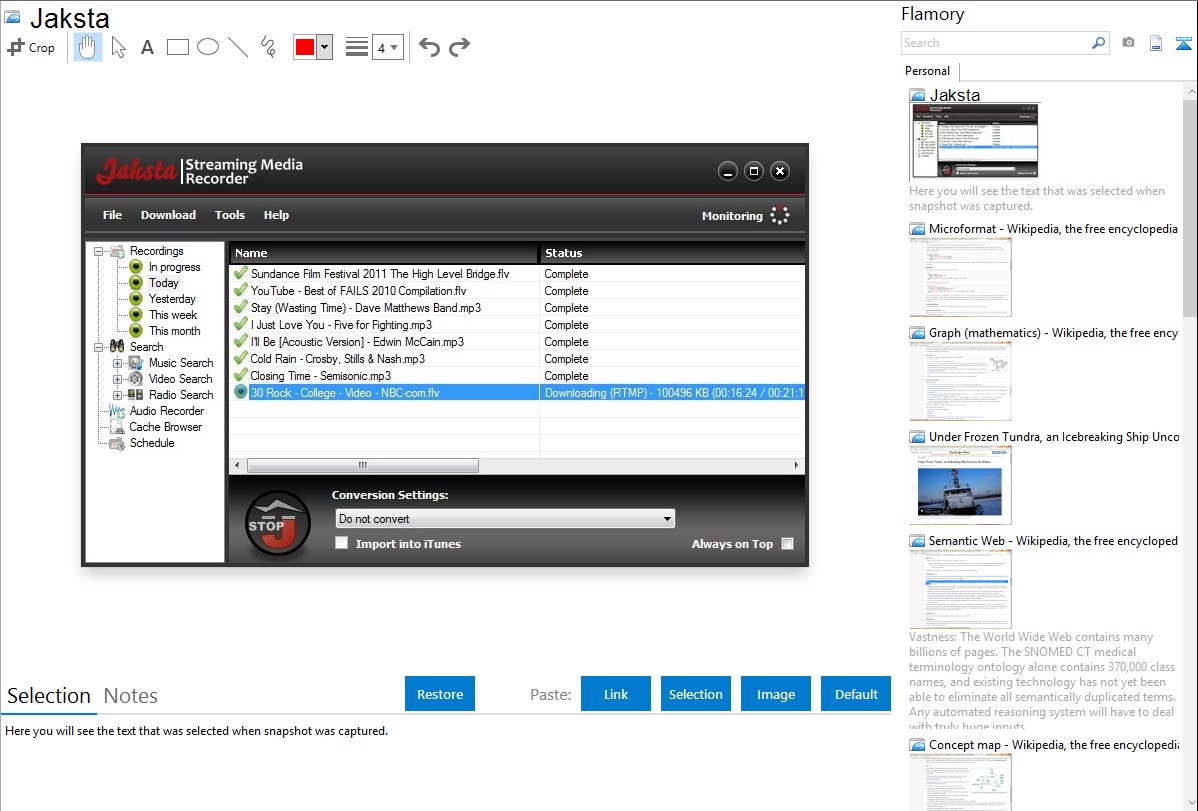Click in the Flamory search field

click(996, 43)
